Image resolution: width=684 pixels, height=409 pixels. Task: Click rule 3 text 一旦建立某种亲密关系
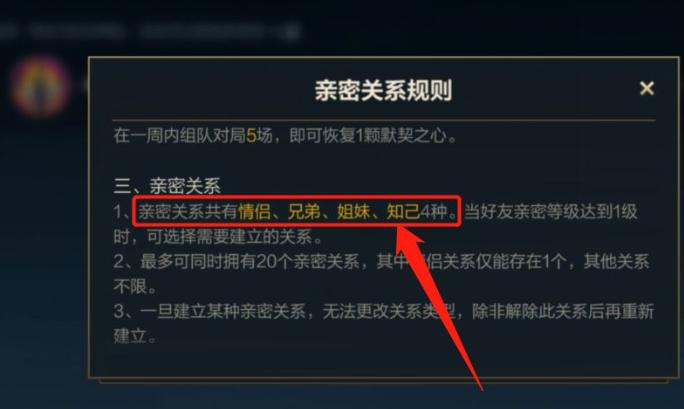pos(222,312)
